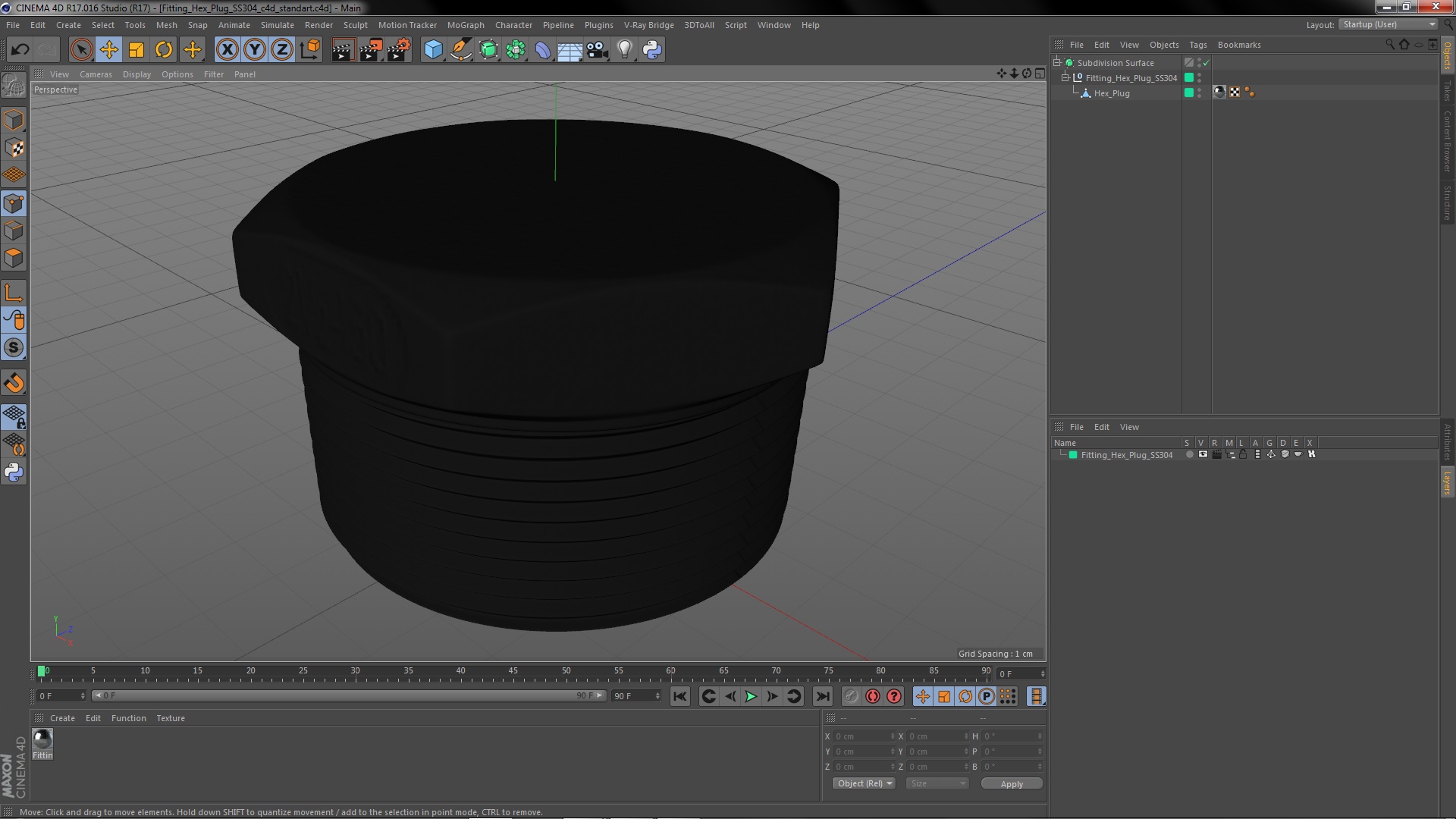Click the Python script icon in toolbar
Viewport: 1456px width, 819px height.
coord(652,50)
